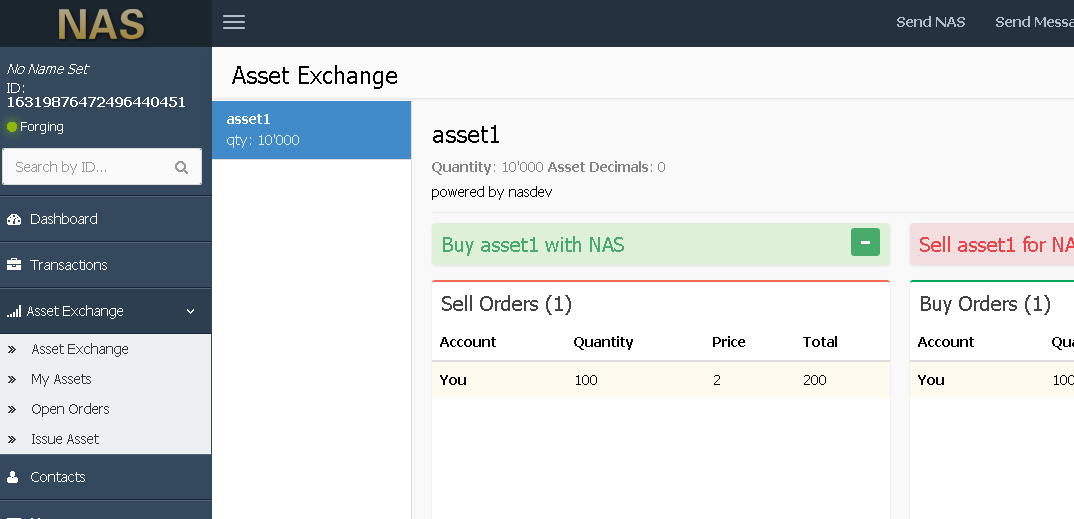Click the account ID number

pyautogui.click(x=96, y=102)
